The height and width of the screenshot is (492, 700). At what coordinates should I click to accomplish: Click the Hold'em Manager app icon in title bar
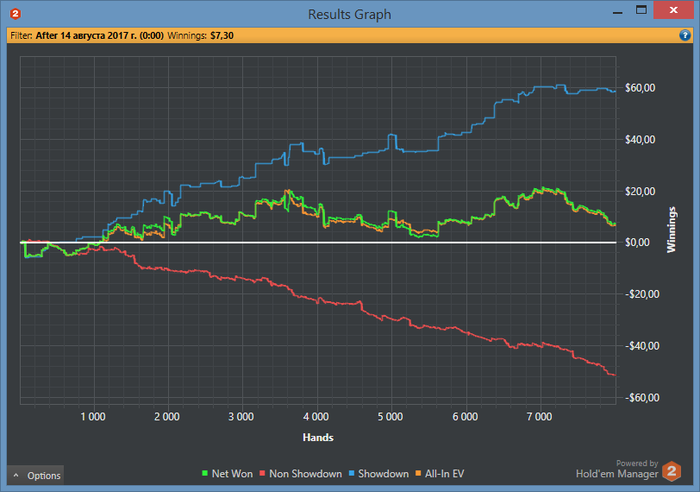pyautogui.click(x=15, y=14)
